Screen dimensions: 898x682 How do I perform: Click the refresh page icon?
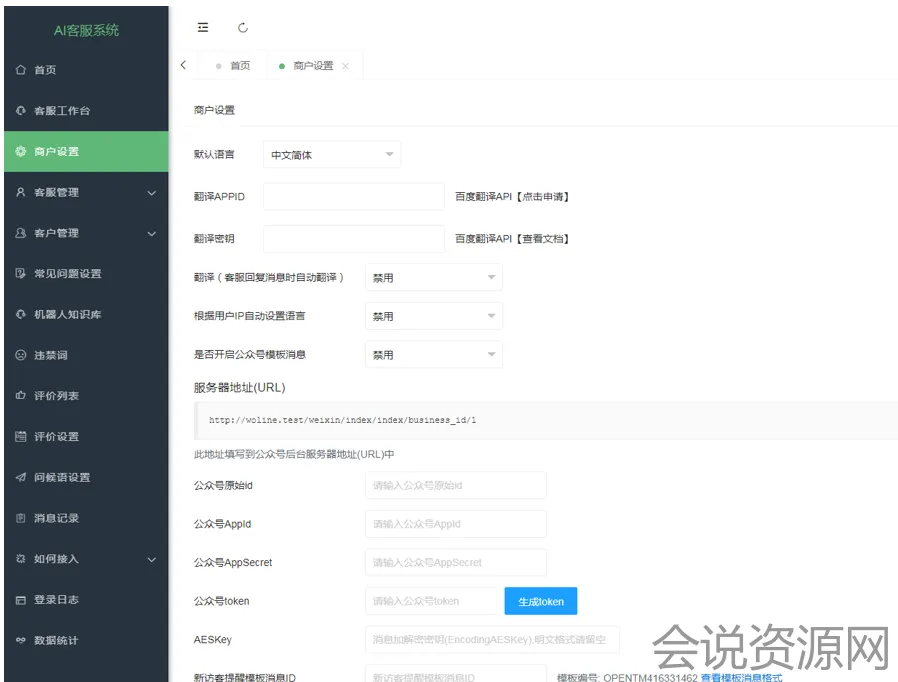click(243, 28)
